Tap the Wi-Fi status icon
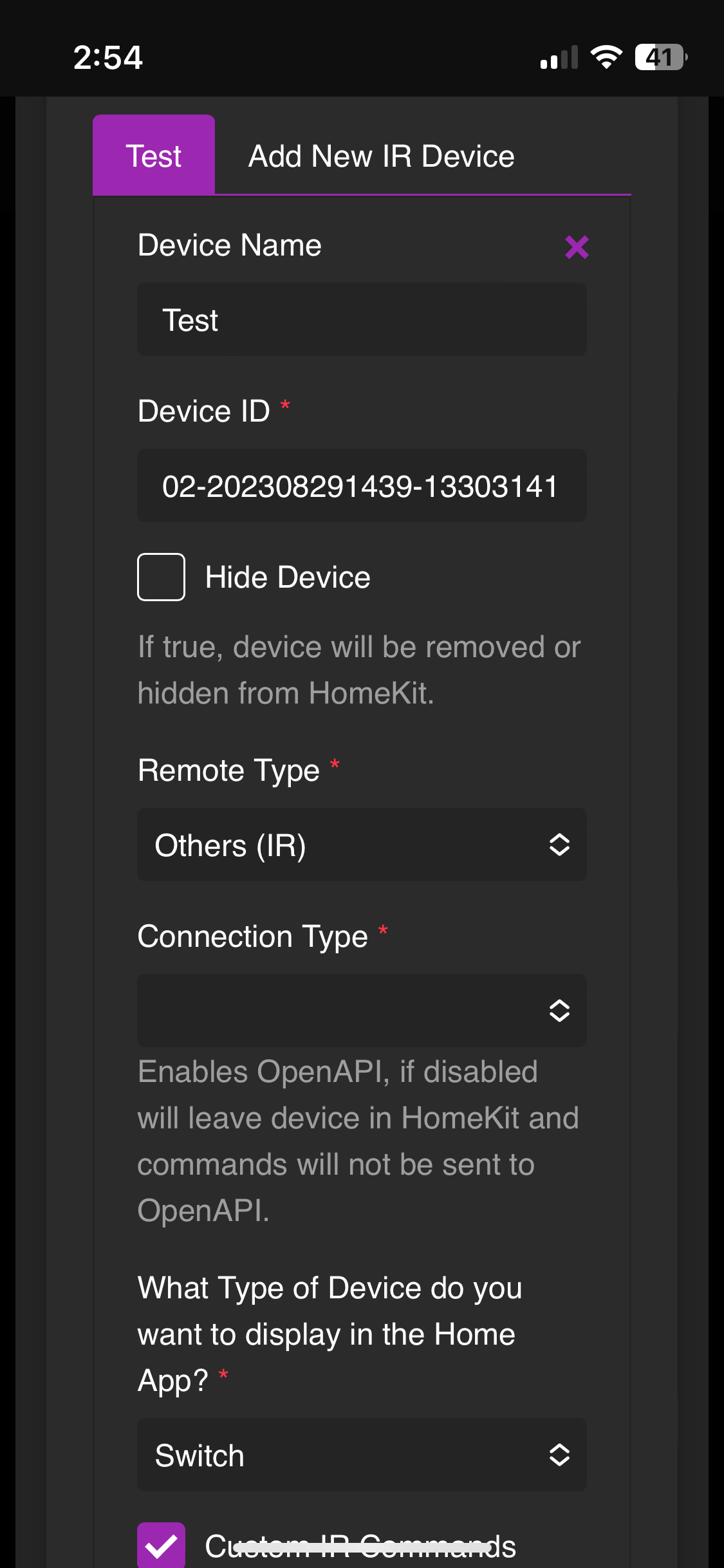Viewport: 724px width, 1568px height. pos(606,58)
